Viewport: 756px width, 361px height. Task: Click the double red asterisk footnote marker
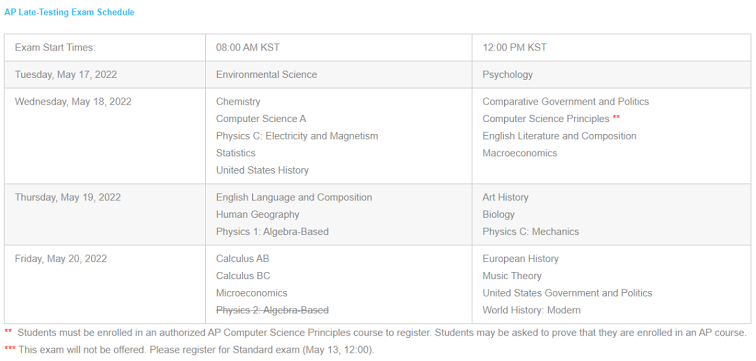click(x=8, y=332)
